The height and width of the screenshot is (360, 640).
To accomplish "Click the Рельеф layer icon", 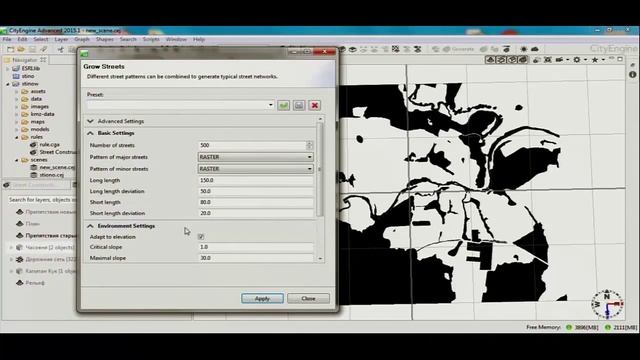I will tap(19, 282).
